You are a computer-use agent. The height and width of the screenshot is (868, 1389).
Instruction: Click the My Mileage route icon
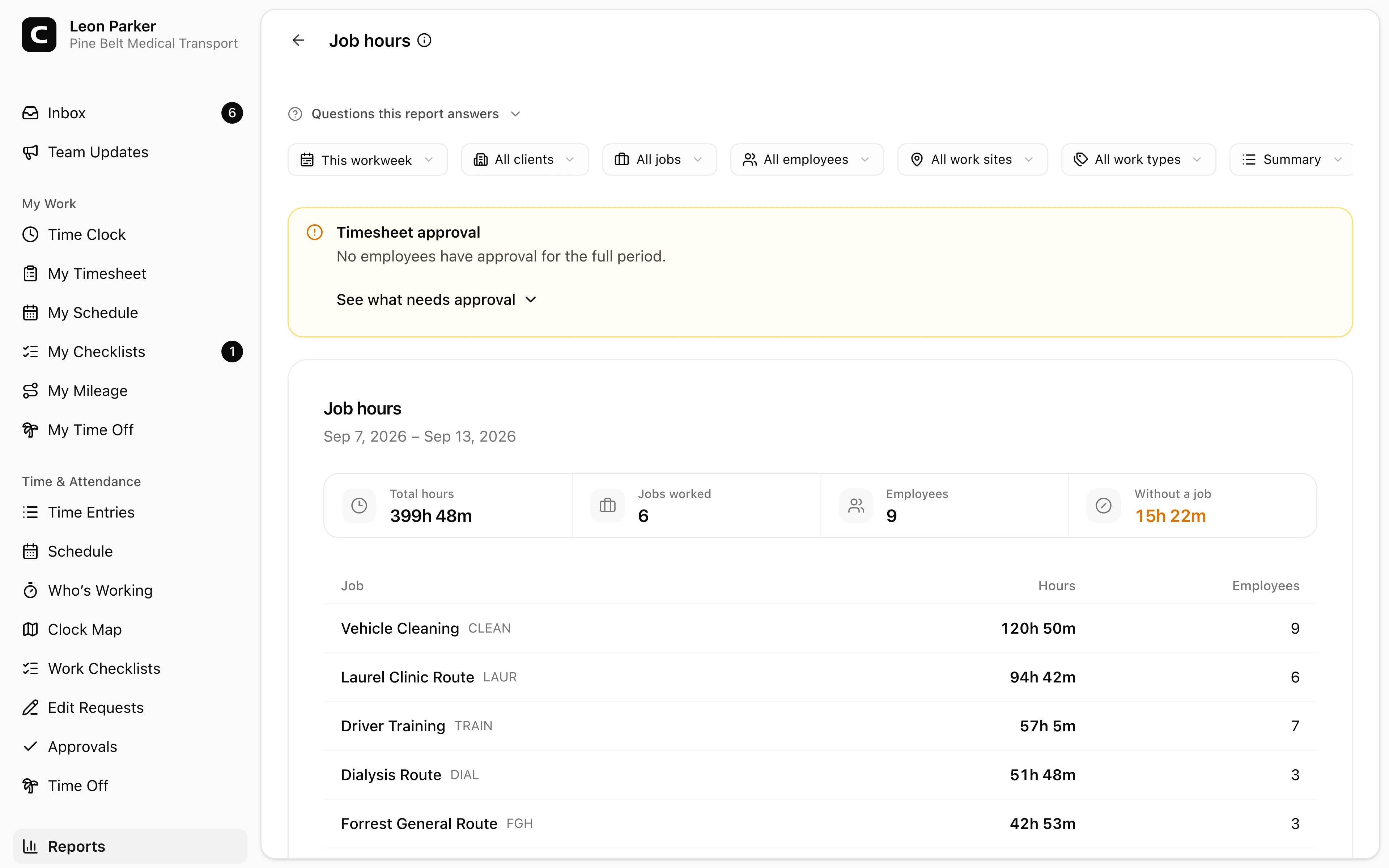click(30, 391)
